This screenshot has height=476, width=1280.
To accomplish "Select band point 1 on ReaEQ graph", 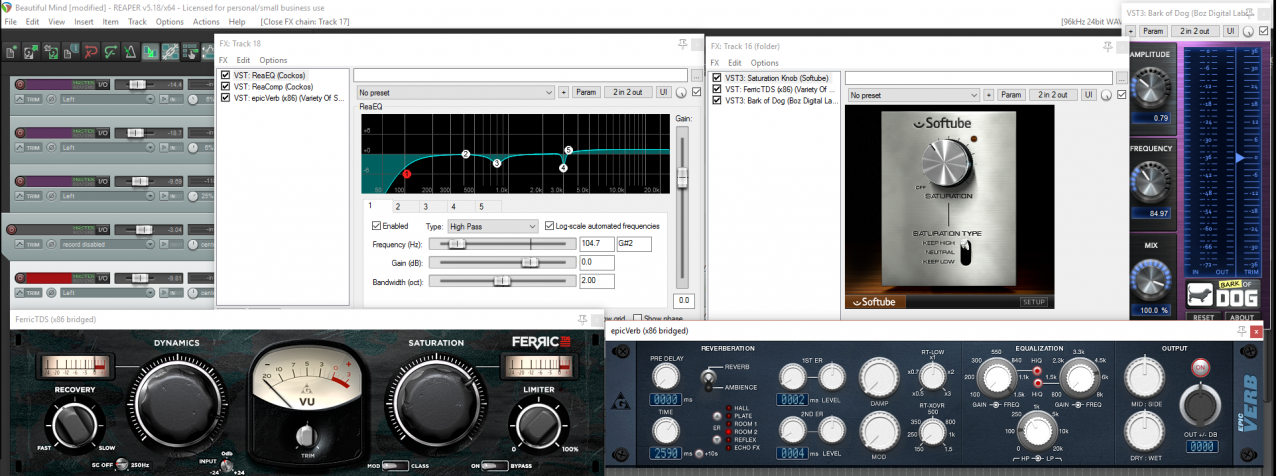I will [407, 174].
